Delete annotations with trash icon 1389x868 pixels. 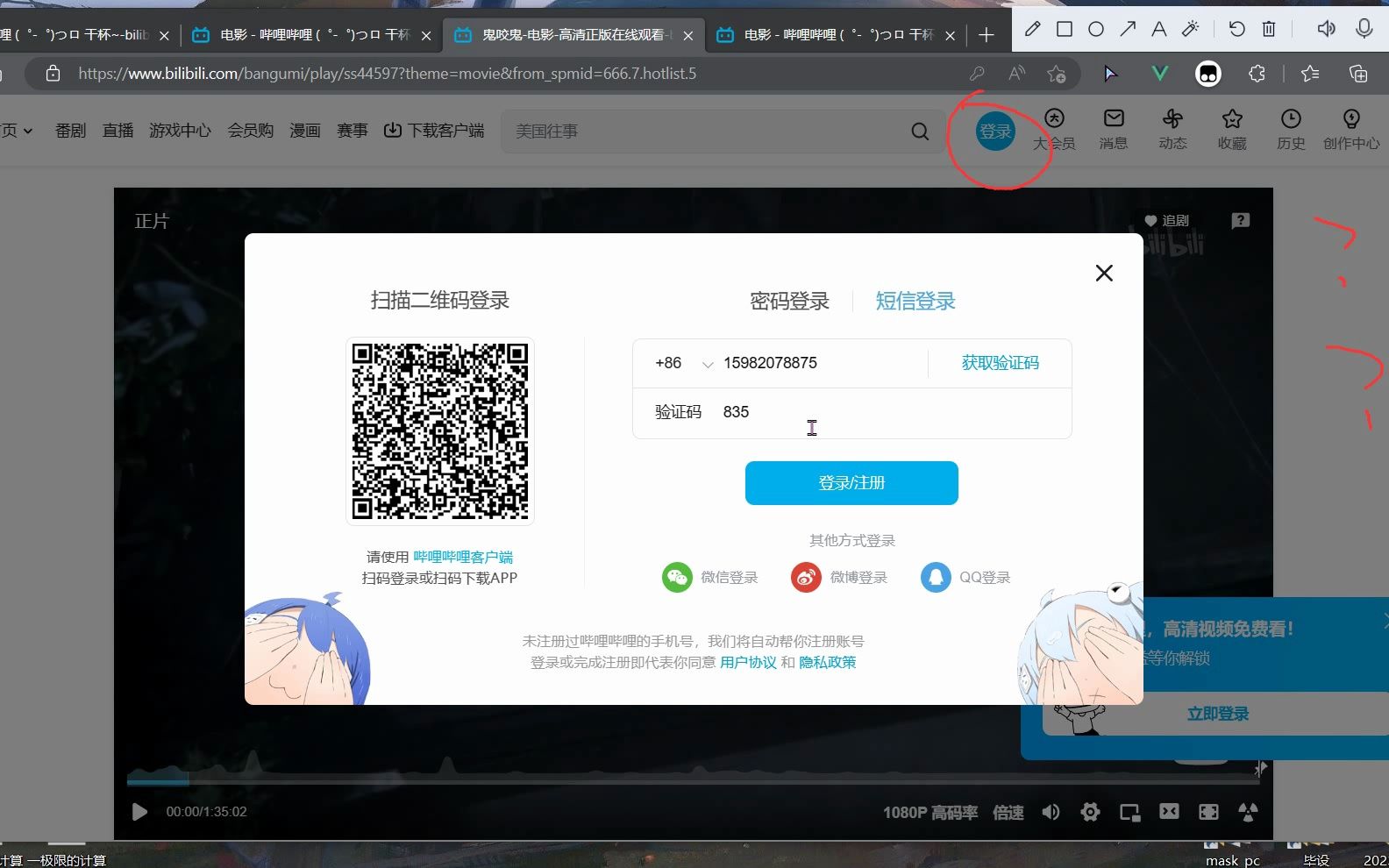coord(1269,29)
